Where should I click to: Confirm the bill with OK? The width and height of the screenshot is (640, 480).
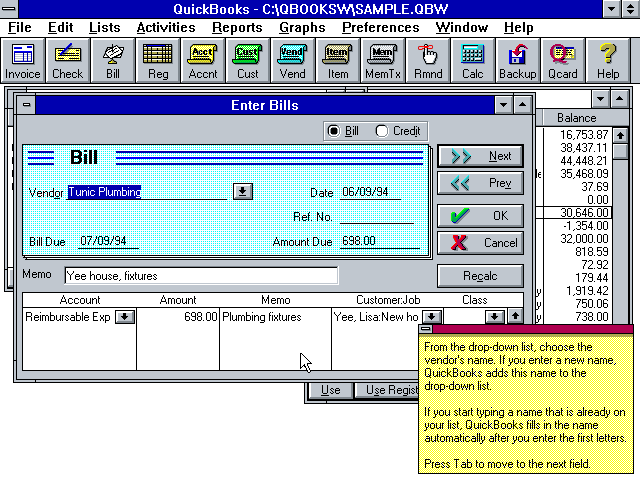point(480,216)
